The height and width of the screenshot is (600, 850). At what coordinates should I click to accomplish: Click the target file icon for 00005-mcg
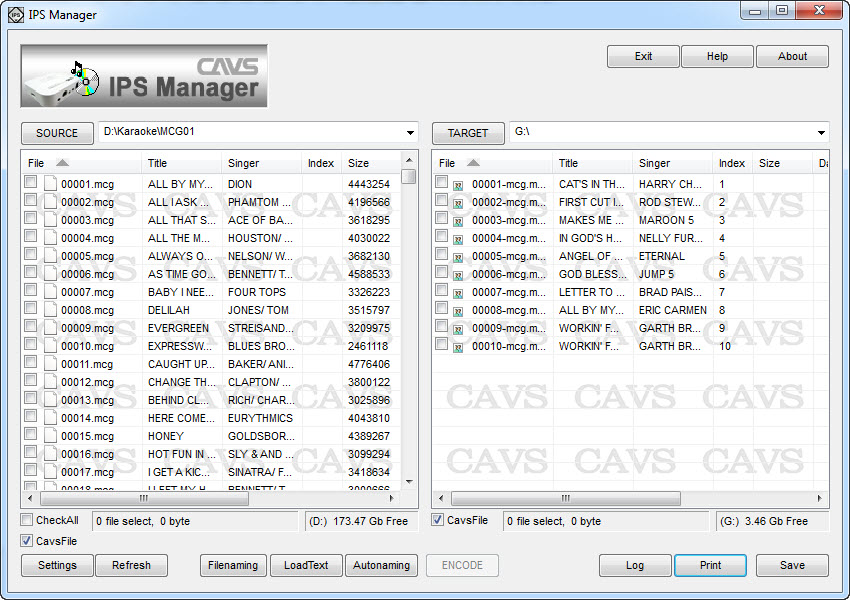click(x=459, y=257)
